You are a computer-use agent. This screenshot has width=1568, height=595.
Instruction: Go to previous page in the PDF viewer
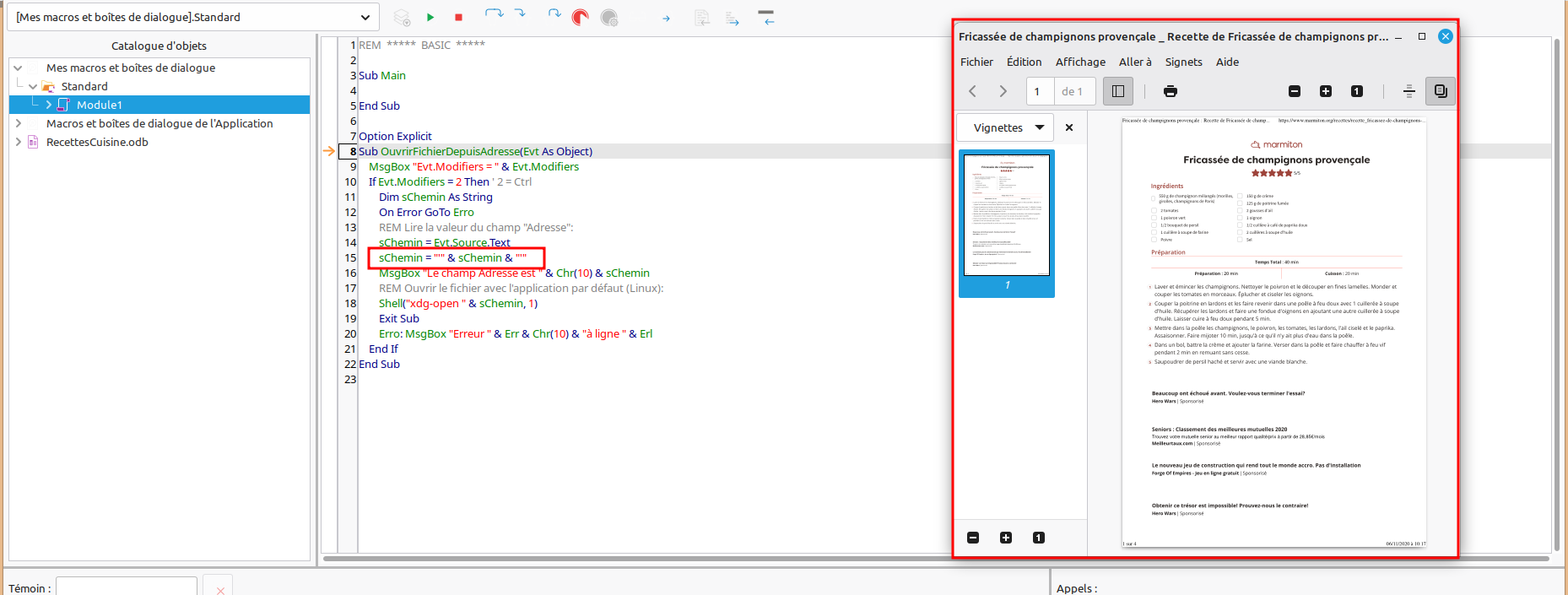pyautogui.click(x=972, y=91)
